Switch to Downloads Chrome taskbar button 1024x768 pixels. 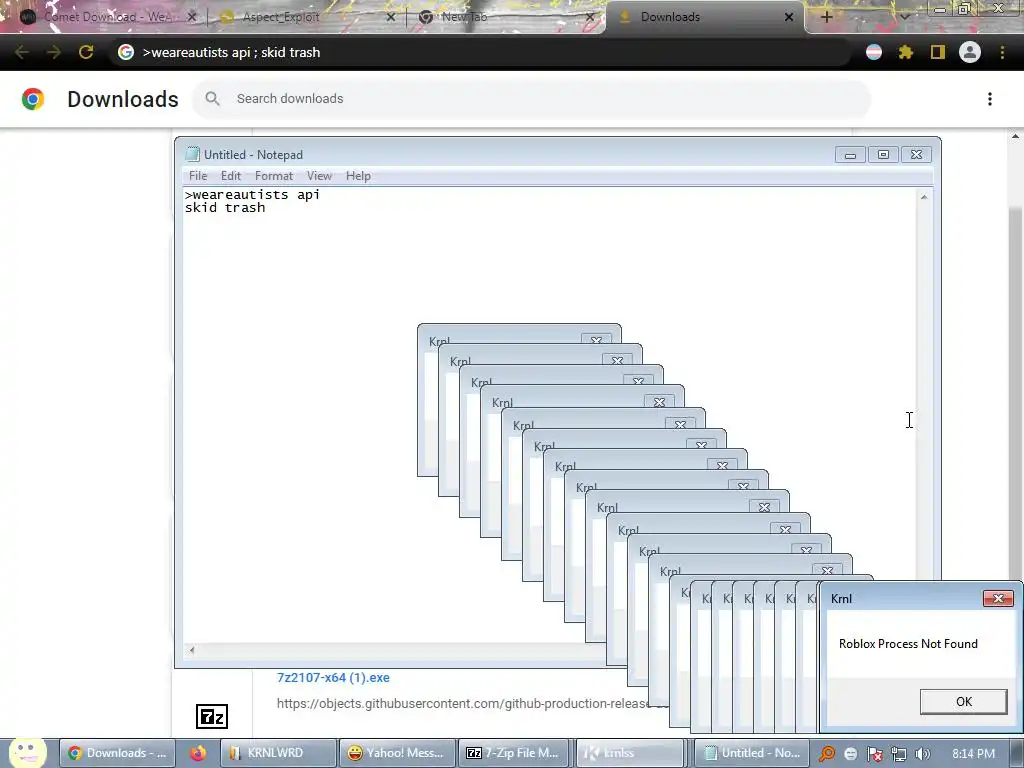click(x=118, y=753)
